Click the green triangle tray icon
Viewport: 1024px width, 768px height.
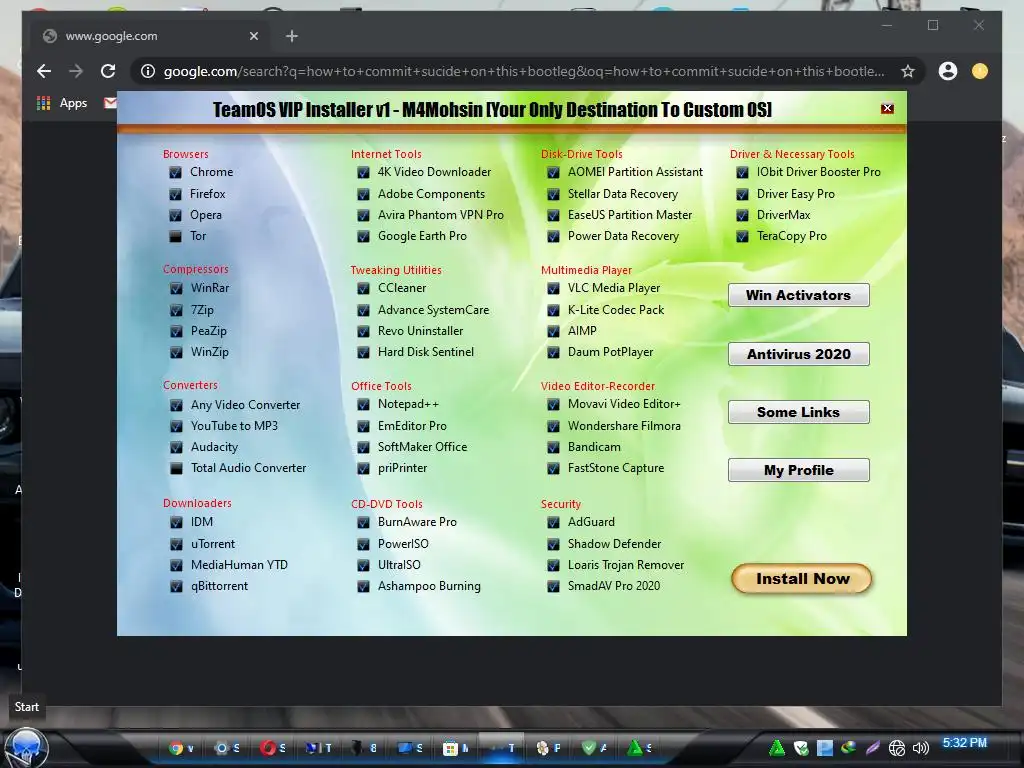[777, 748]
